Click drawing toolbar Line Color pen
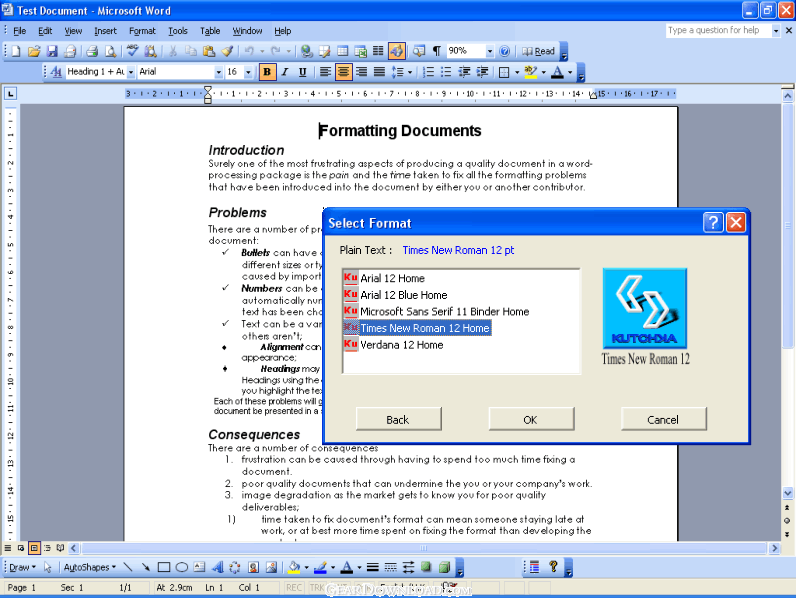Screen dimensions: 796x598 [320, 567]
